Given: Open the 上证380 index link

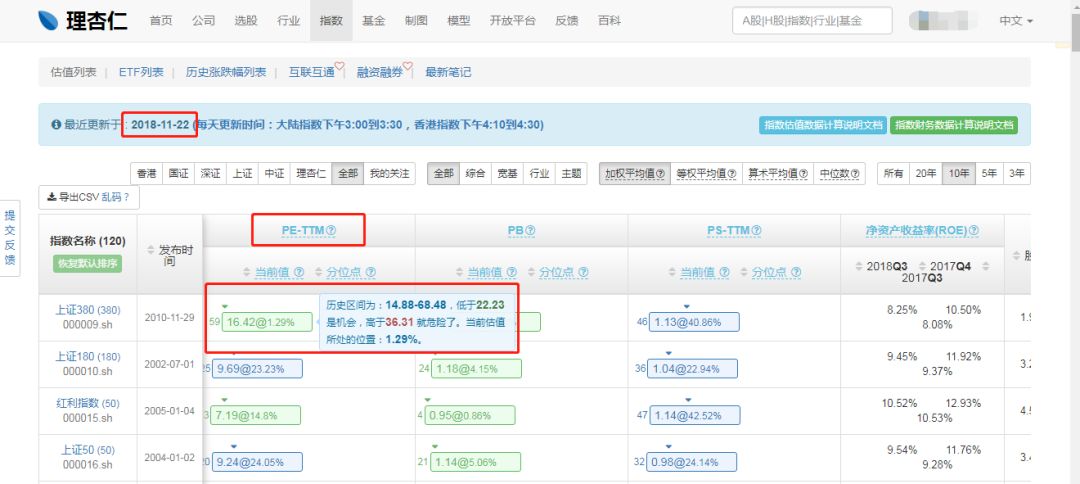Looking at the screenshot, I should [x=87, y=311].
